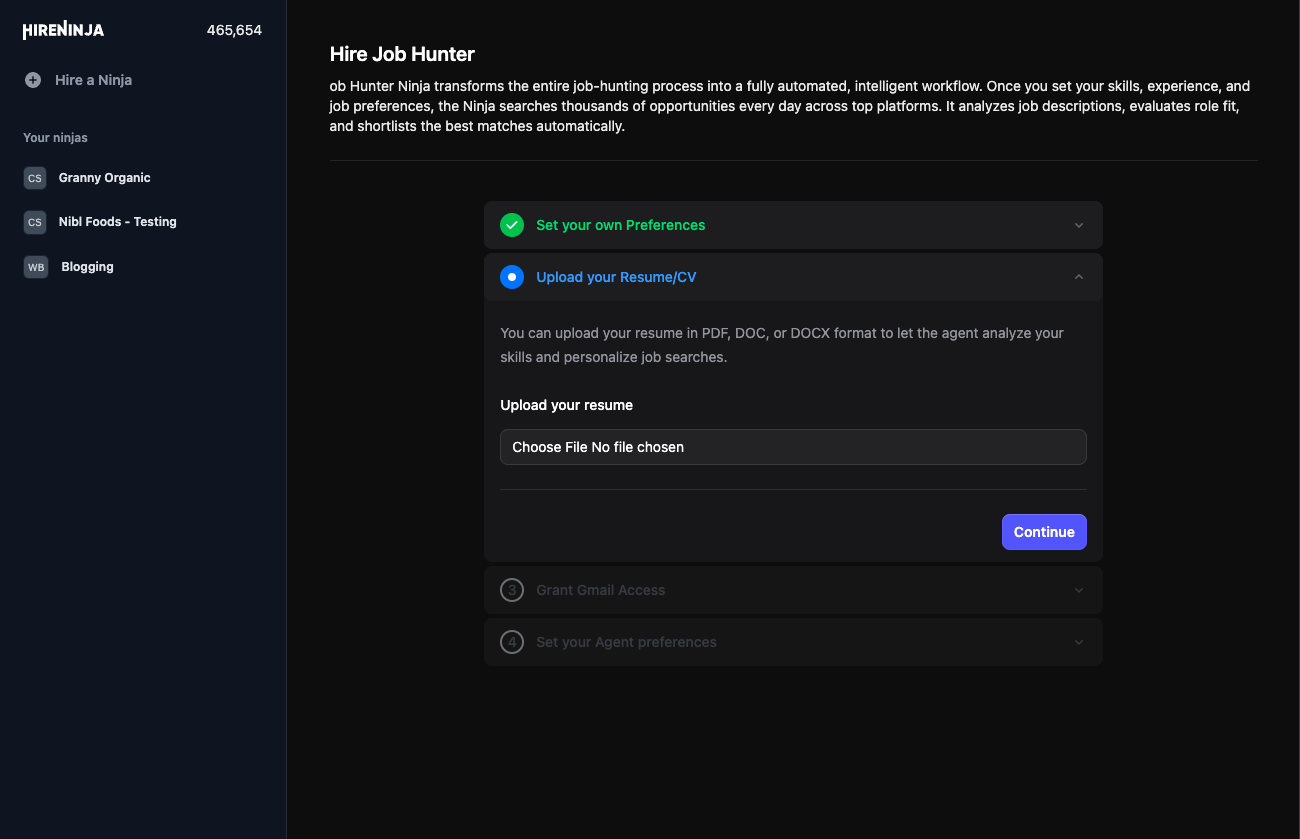Click the Choose File field to upload a resume
The width and height of the screenshot is (1300, 839).
click(793, 447)
